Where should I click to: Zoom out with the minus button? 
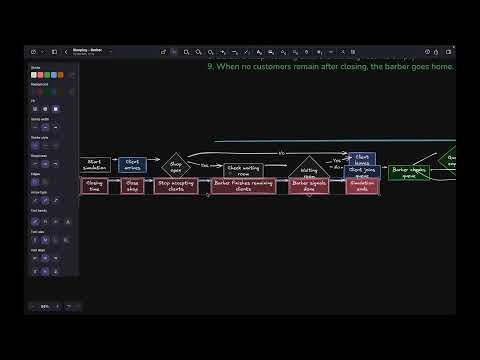point(33,306)
